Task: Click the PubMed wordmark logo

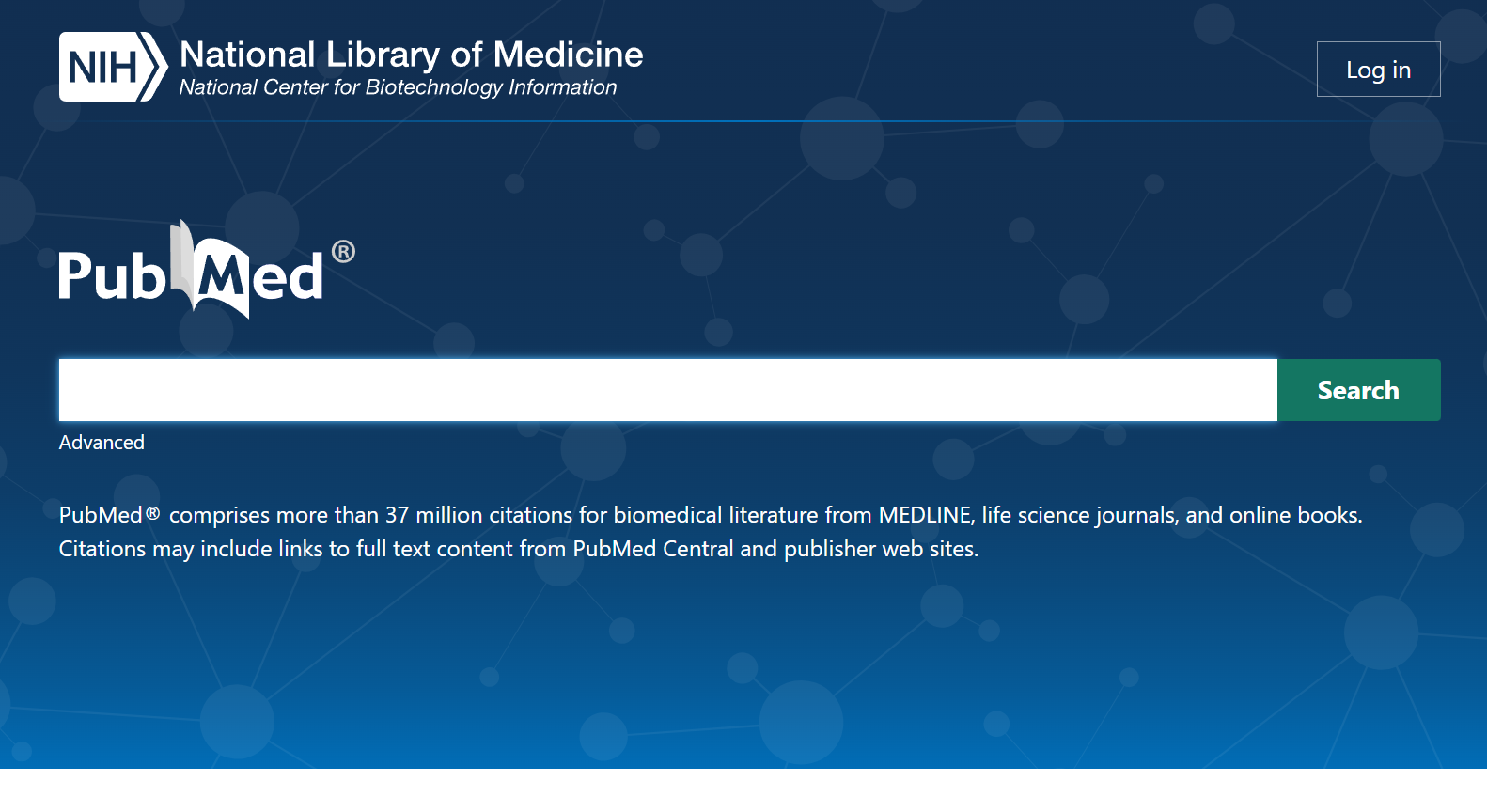Action: [x=207, y=271]
